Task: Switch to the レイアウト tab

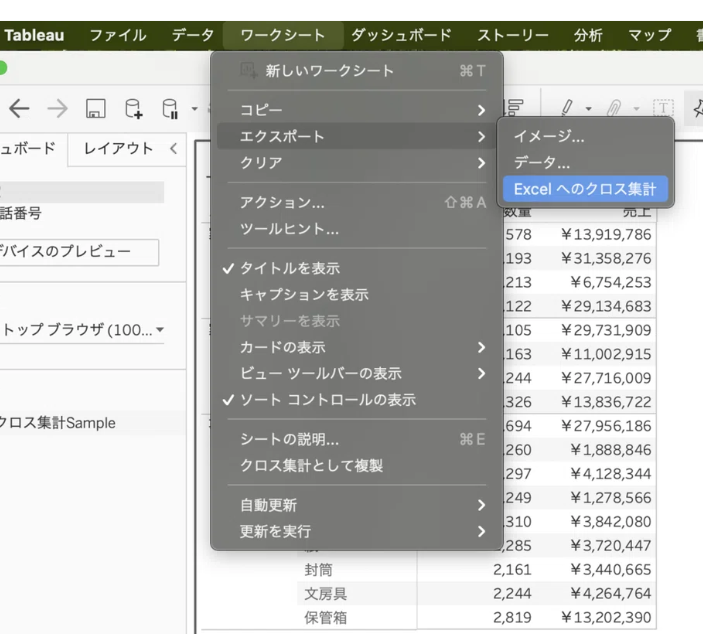Action: pyautogui.click(x=118, y=148)
